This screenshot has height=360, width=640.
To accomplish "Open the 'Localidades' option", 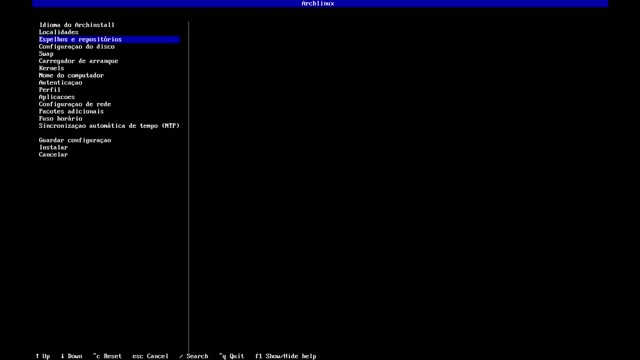I will (x=58, y=32).
